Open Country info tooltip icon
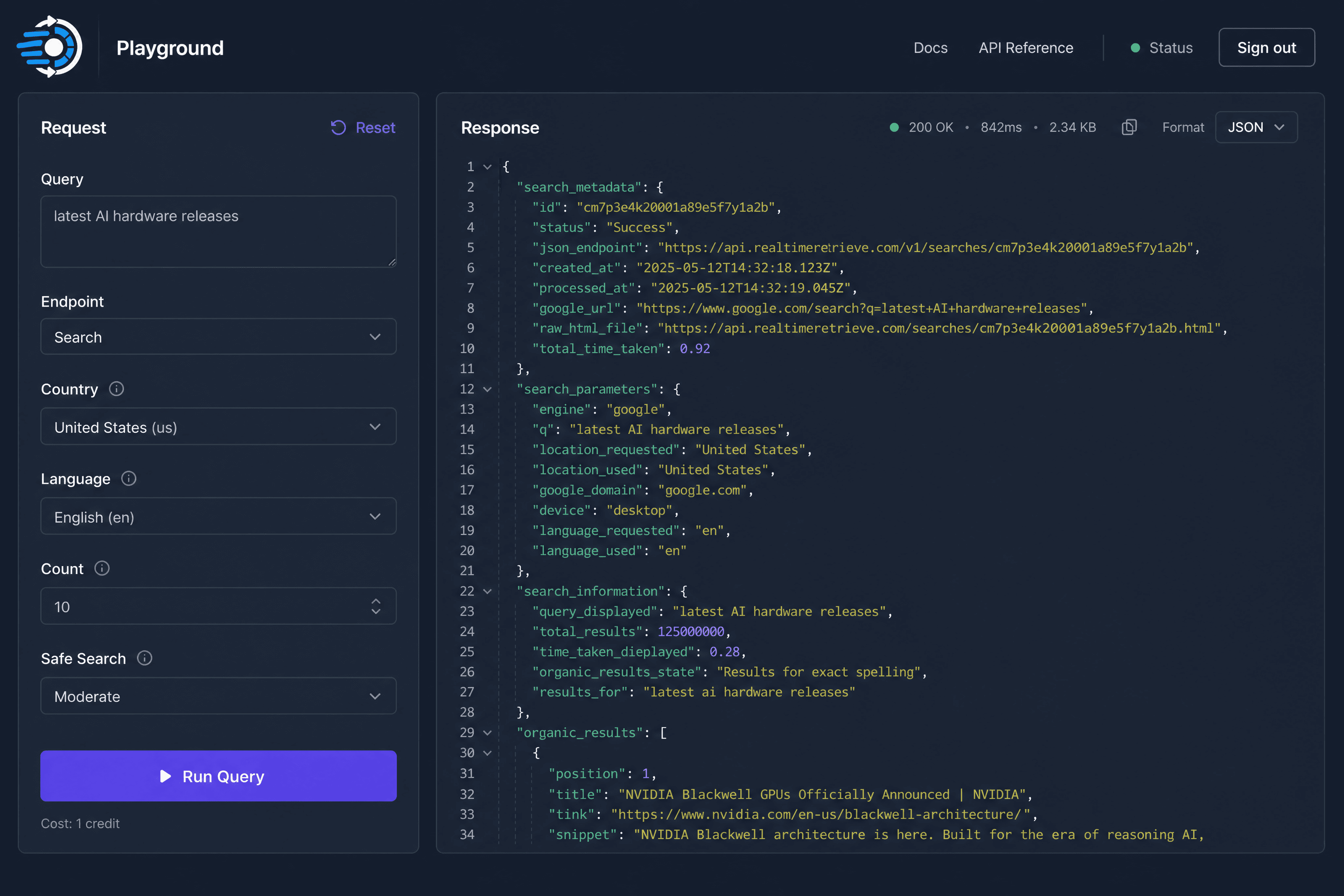This screenshot has width=1344, height=896. (x=116, y=389)
